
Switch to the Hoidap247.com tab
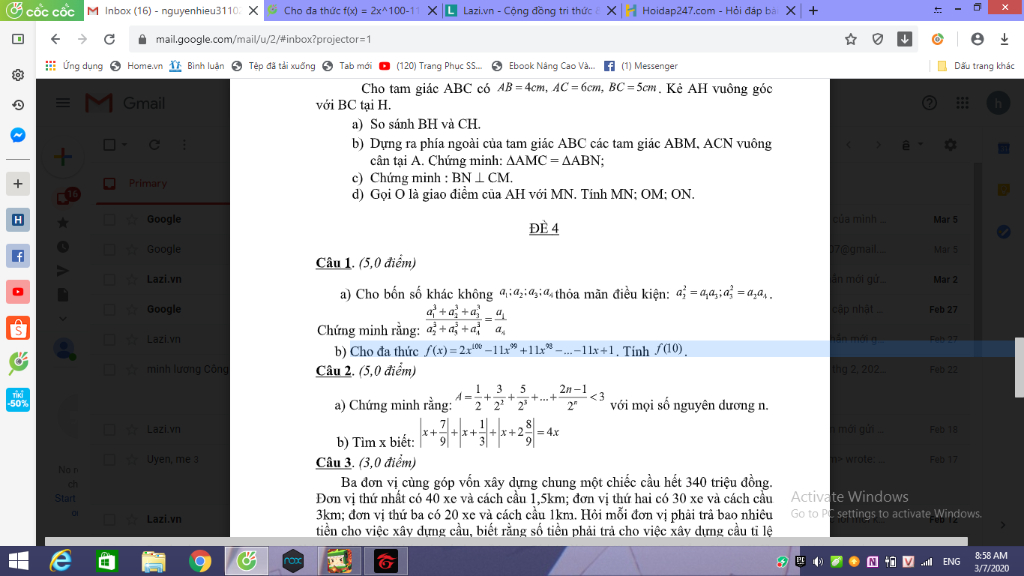coord(710,10)
